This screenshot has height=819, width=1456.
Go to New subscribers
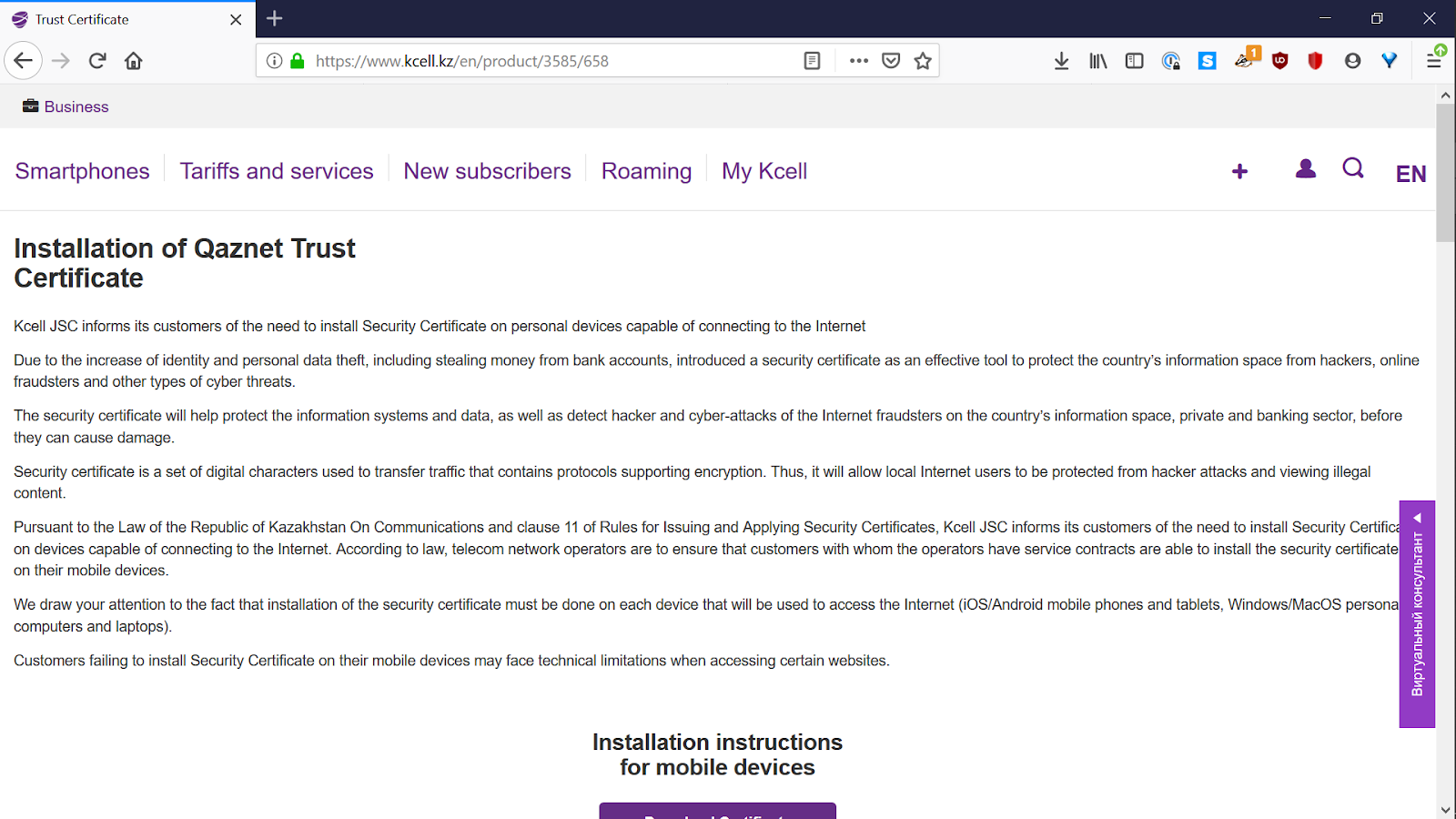pyautogui.click(x=488, y=171)
